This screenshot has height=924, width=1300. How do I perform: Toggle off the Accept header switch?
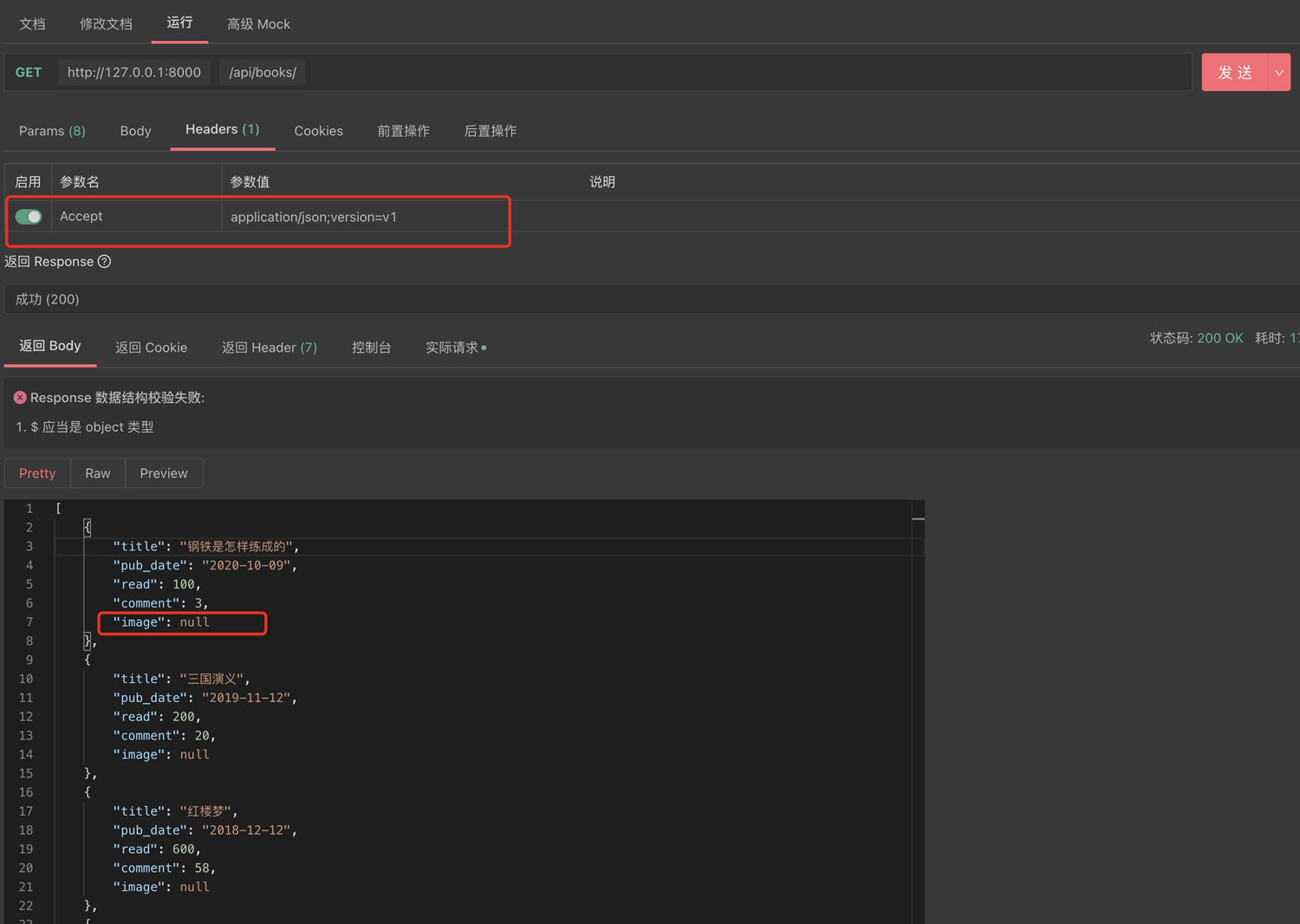click(x=29, y=217)
